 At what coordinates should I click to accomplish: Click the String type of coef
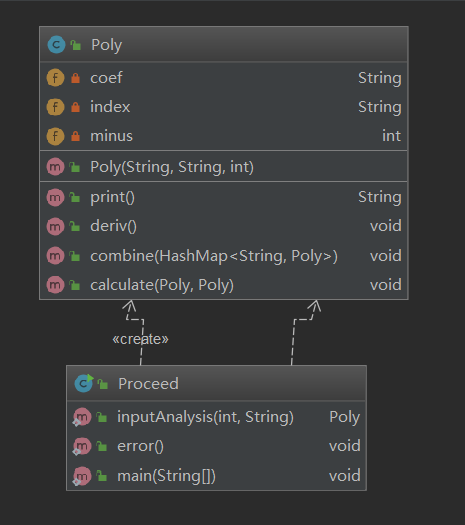380,78
